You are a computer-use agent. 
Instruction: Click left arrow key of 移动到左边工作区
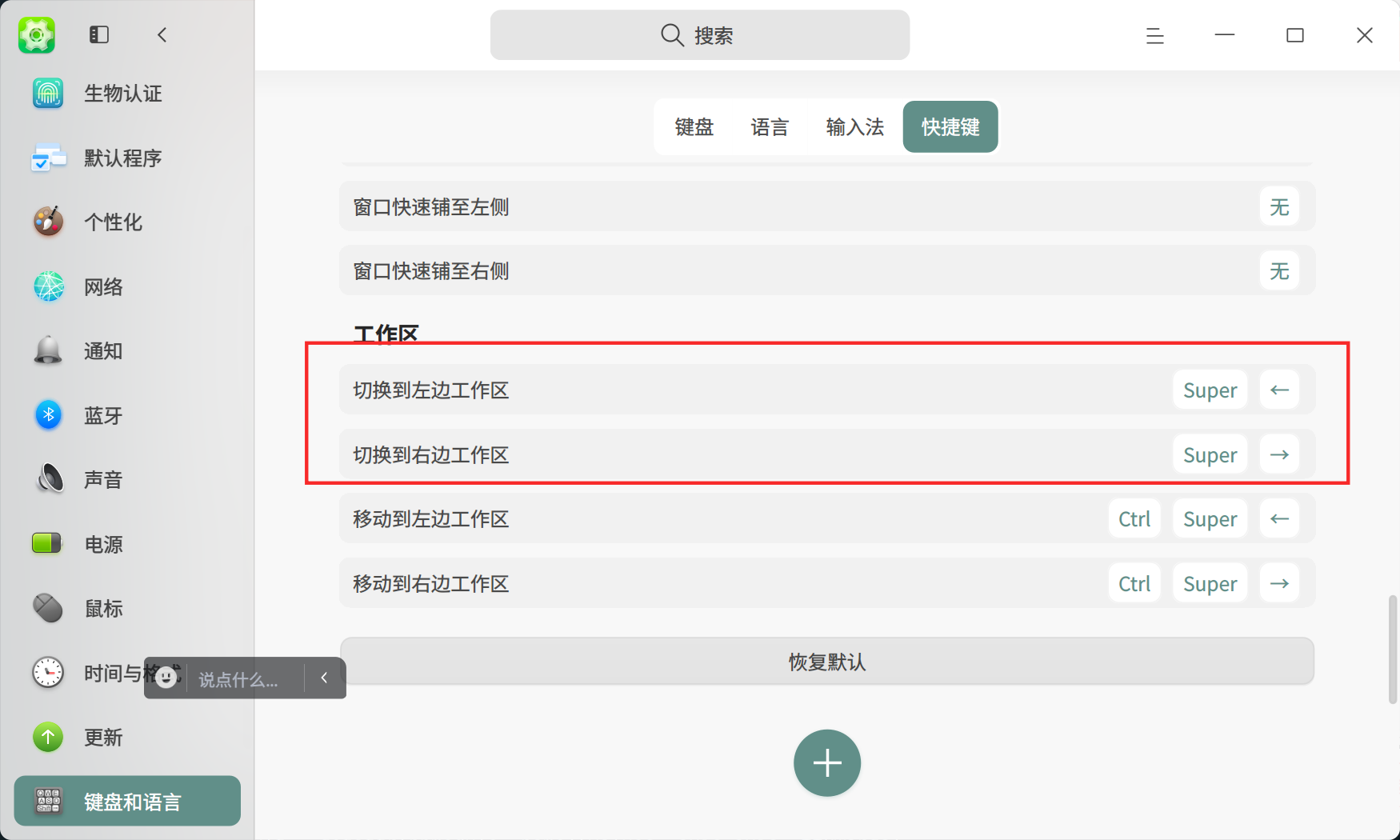[1279, 518]
